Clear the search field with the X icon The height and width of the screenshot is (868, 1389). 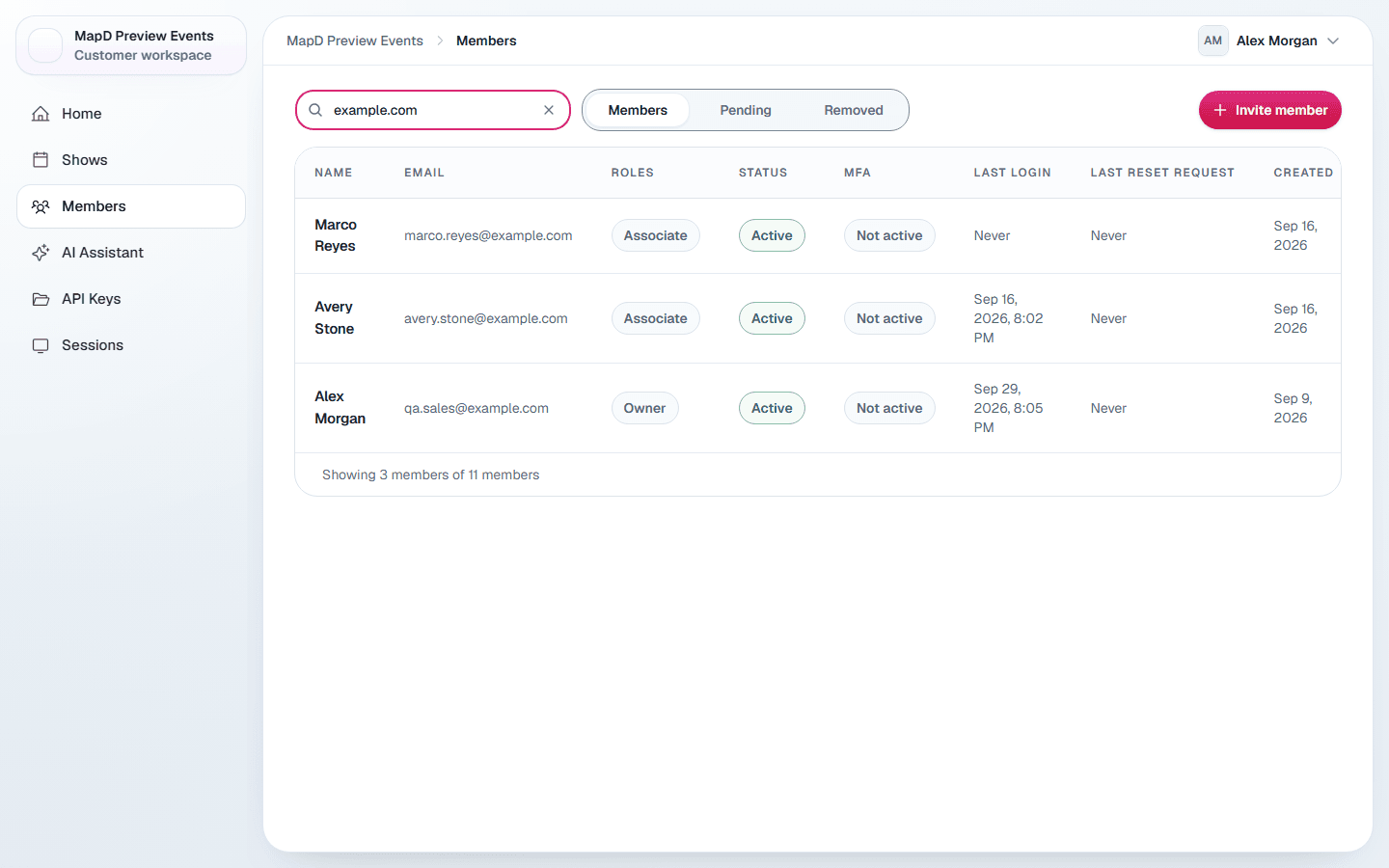coord(549,110)
